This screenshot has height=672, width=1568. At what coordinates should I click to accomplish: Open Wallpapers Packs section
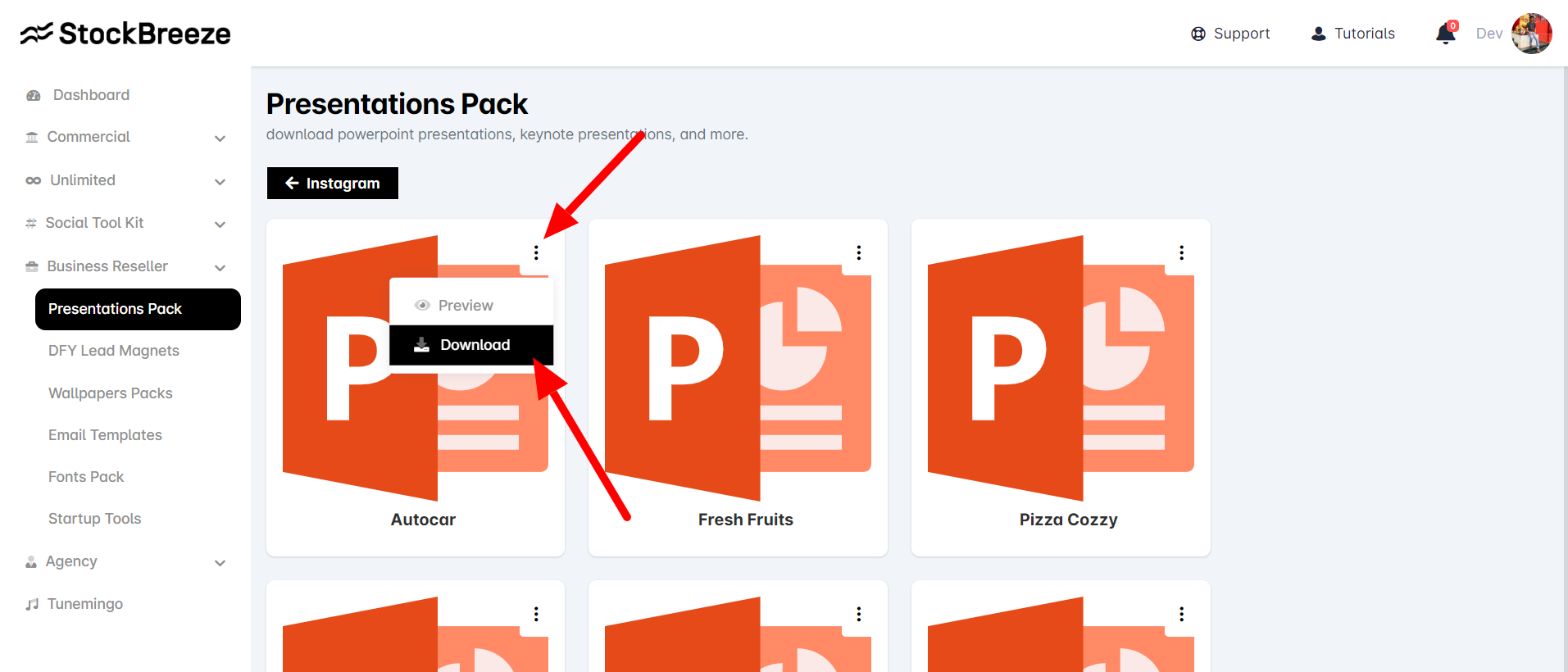111,393
